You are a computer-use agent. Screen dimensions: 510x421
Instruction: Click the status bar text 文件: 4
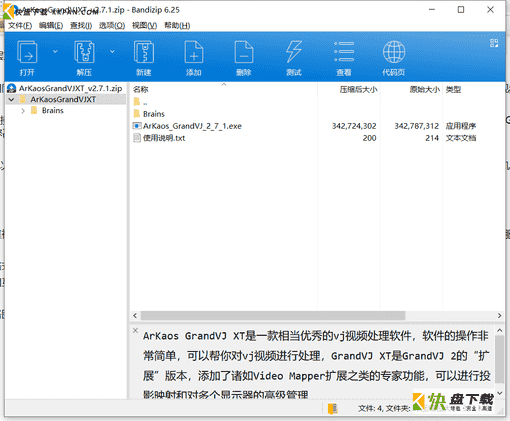(371, 408)
